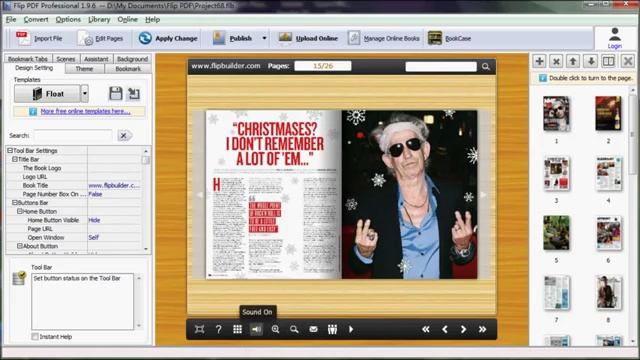
Task: Collapse the Title Bar node
Action: [15, 159]
